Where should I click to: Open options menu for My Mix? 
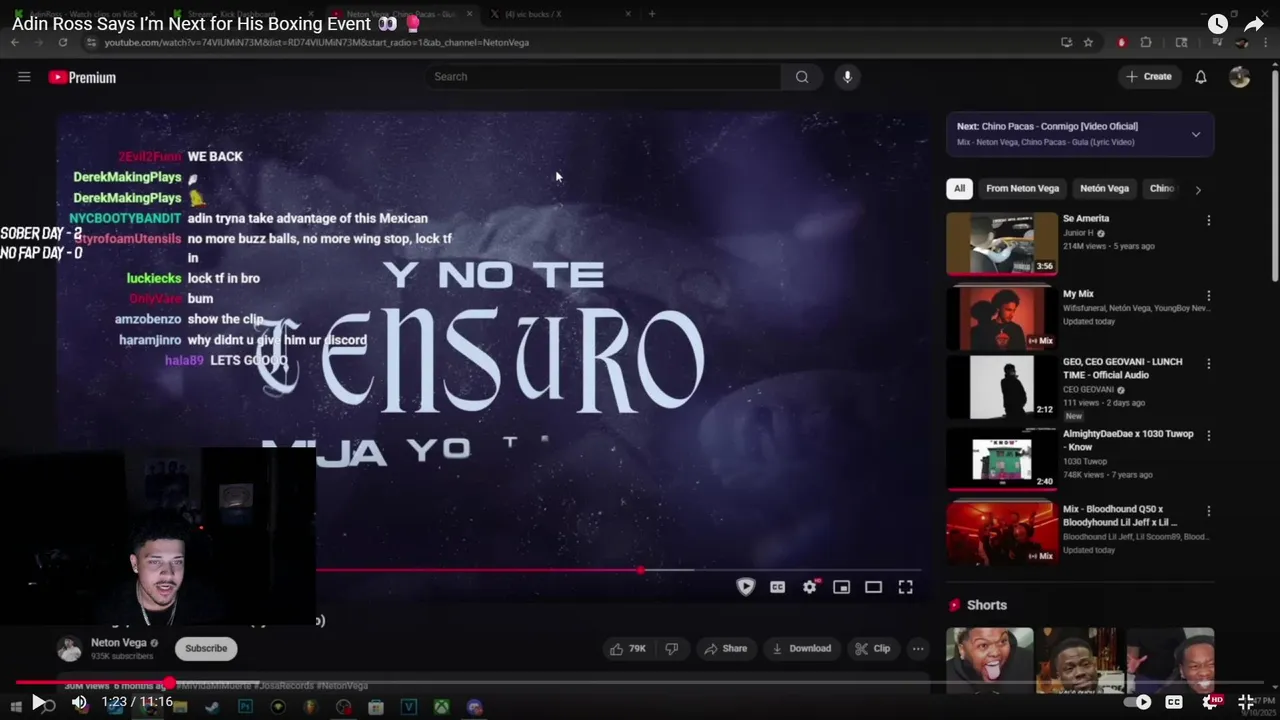click(x=1208, y=296)
